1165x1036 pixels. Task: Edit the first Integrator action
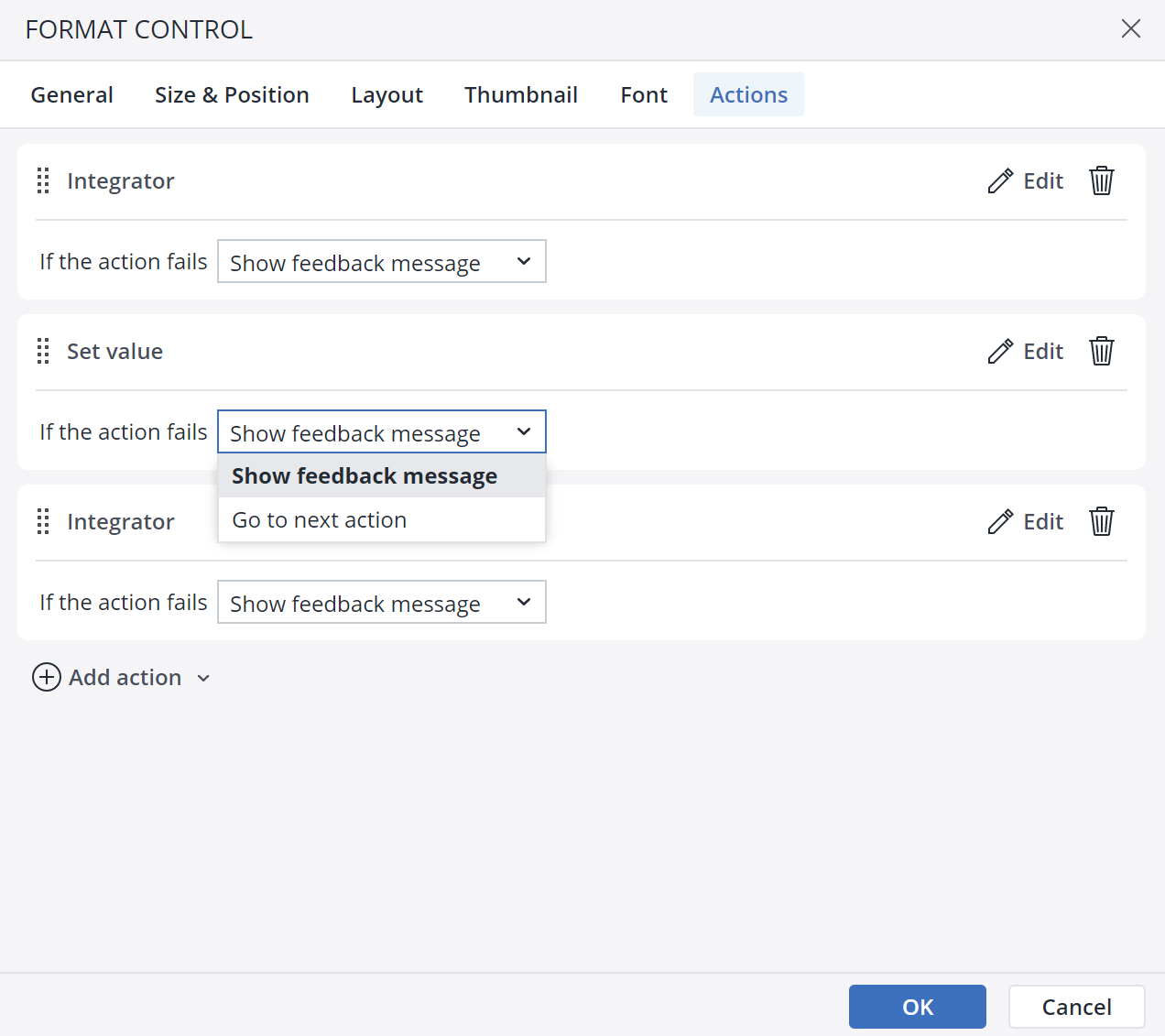1026,181
